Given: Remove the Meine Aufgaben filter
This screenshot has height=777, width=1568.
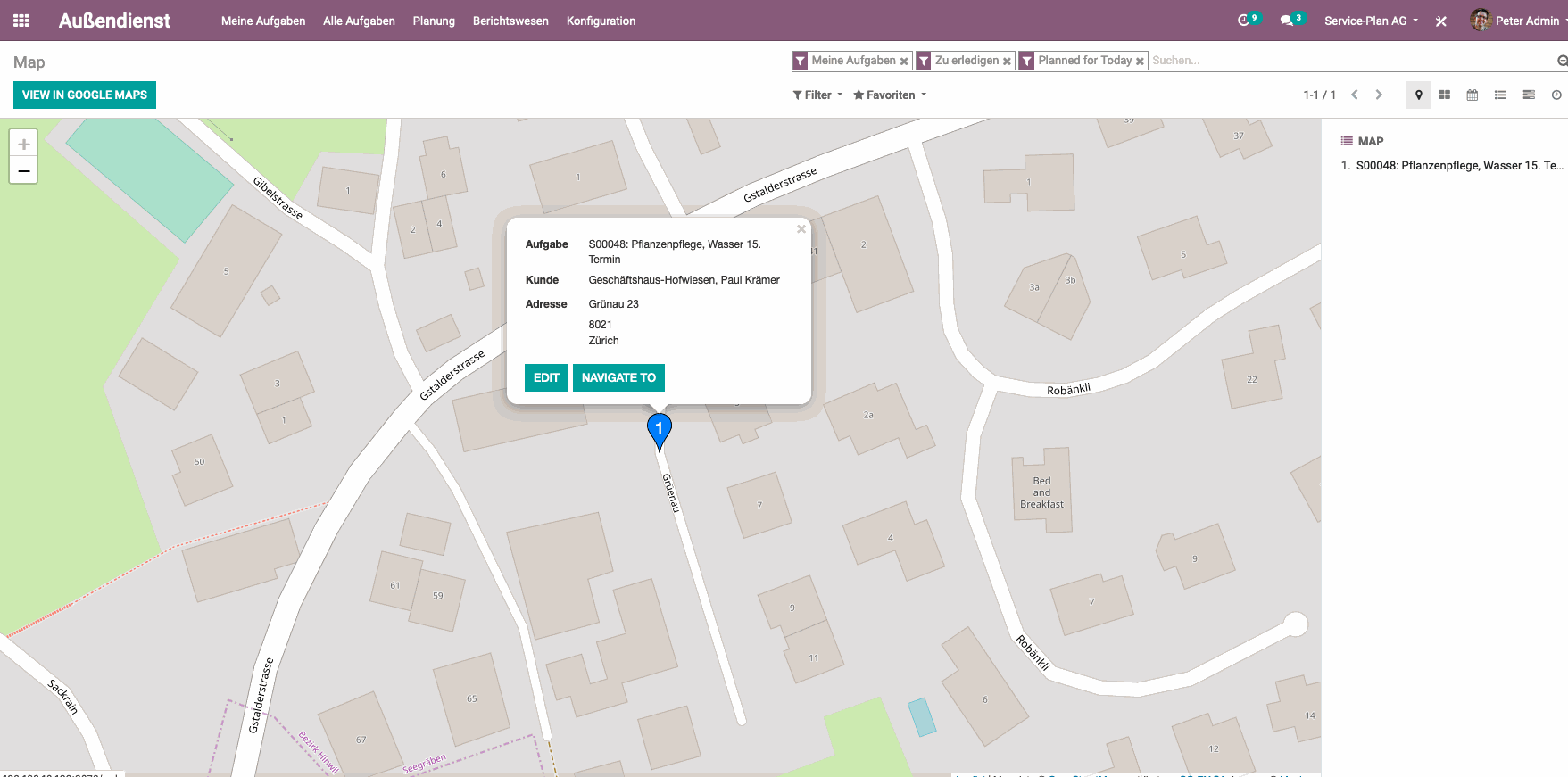Looking at the screenshot, I should coord(904,61).
